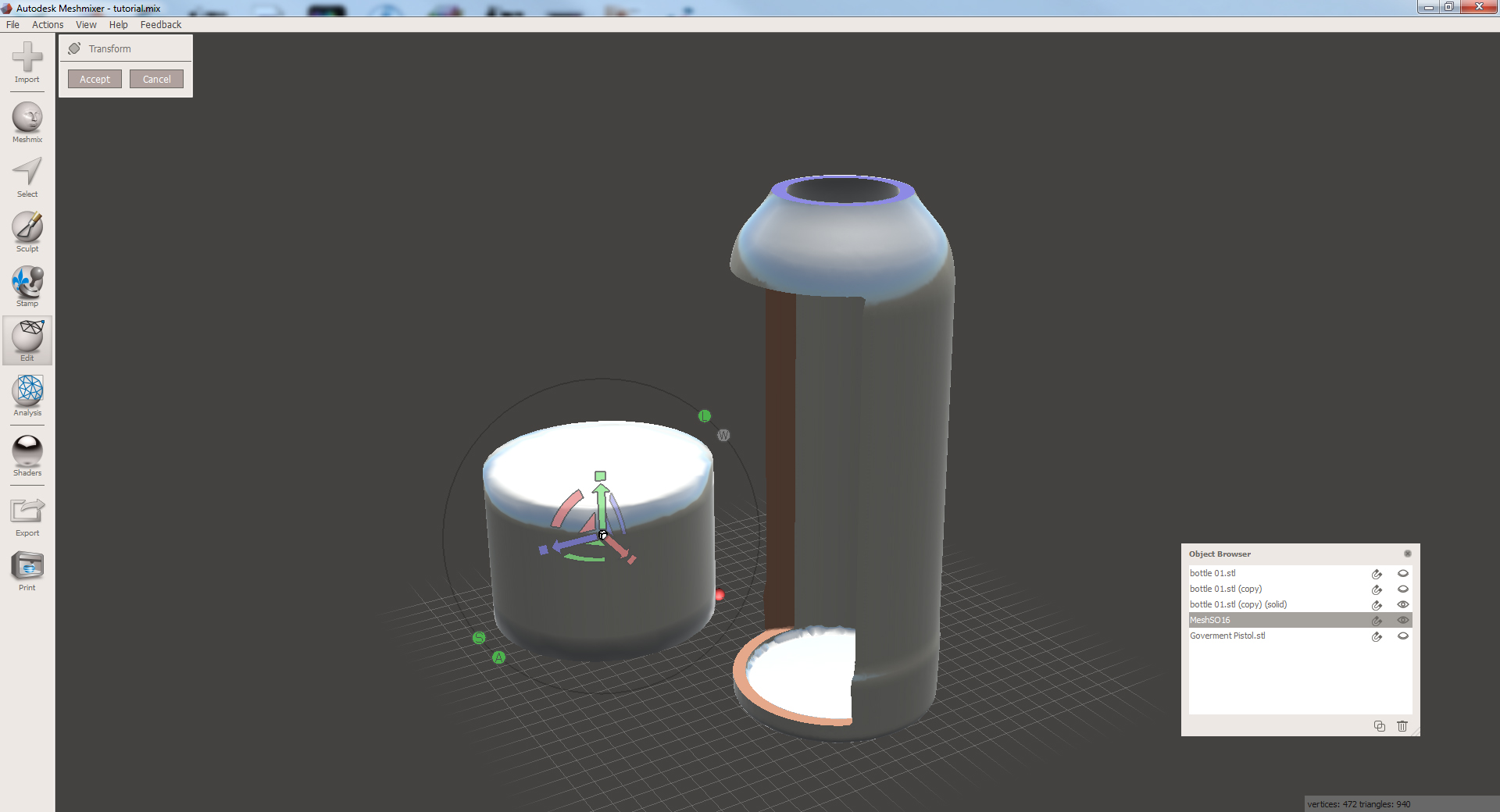The image size is (1500, 812).
Task: Click the green up-arrow translate handle
Action: (601, 506)
